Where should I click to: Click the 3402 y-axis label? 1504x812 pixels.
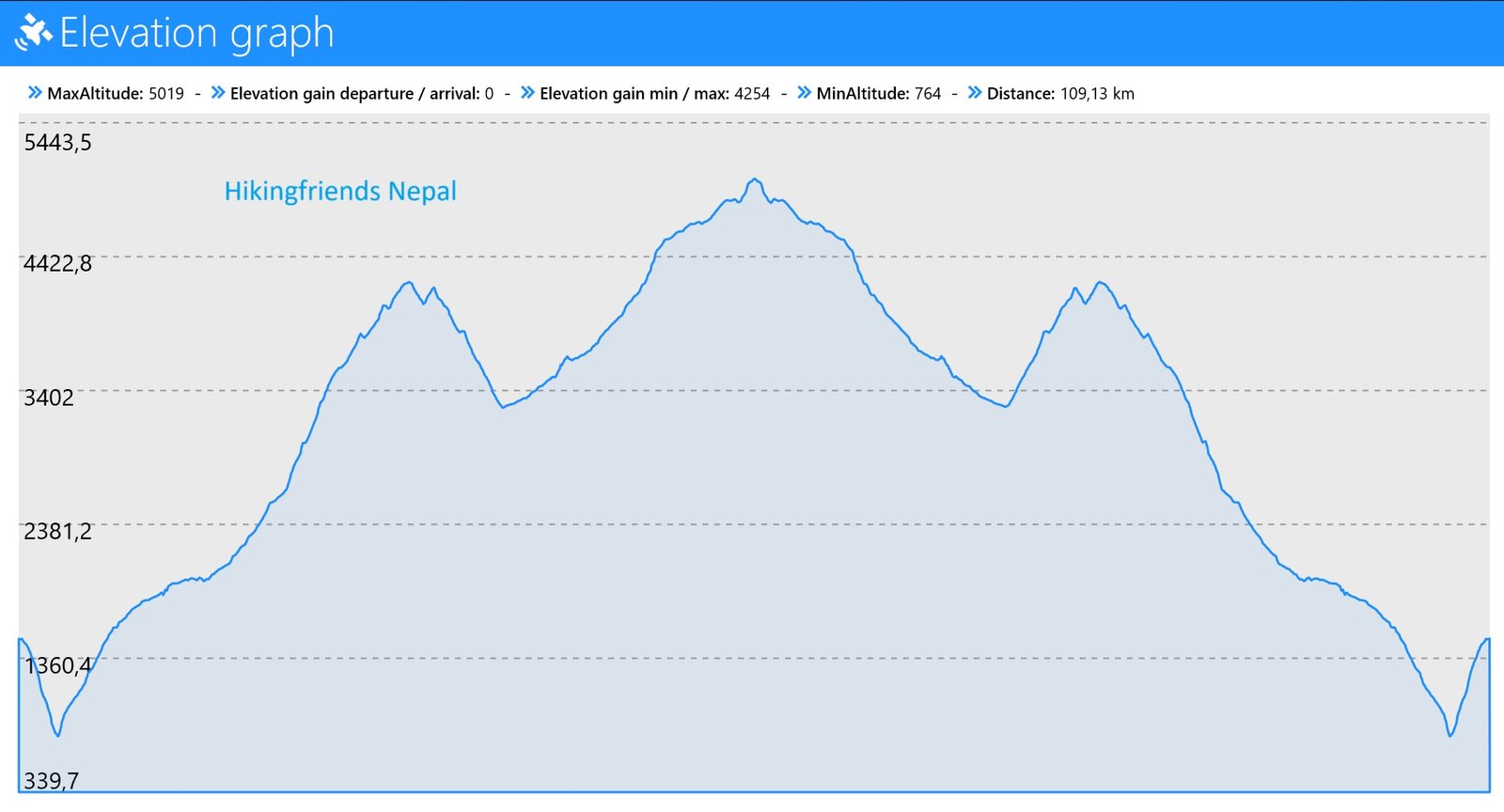click(x=49, y=398)
